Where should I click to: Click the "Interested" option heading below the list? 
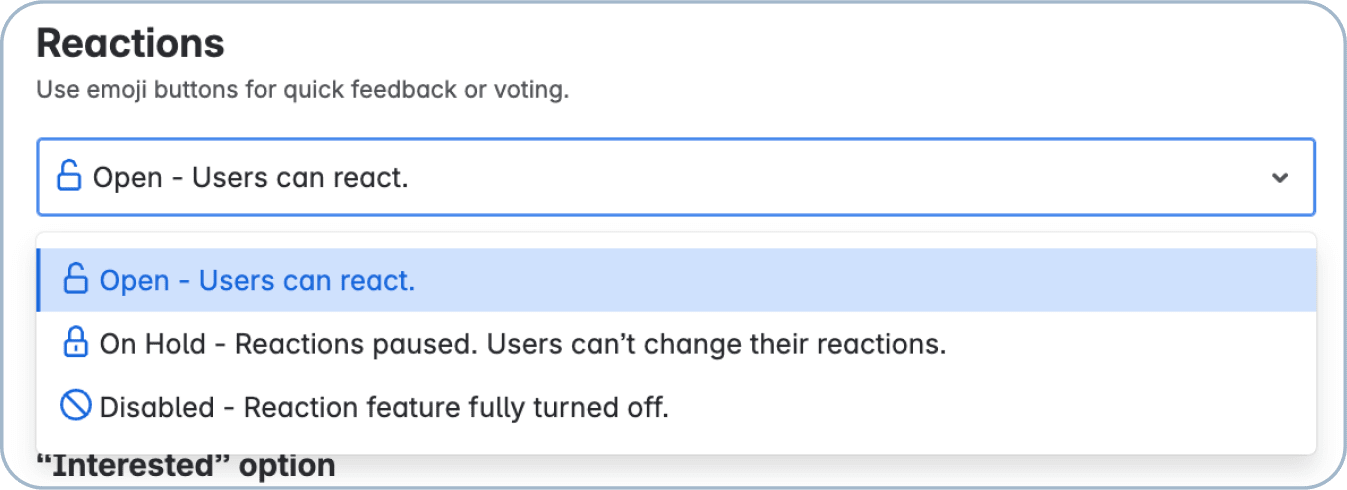pyautogui.click(x=185, y=465)
